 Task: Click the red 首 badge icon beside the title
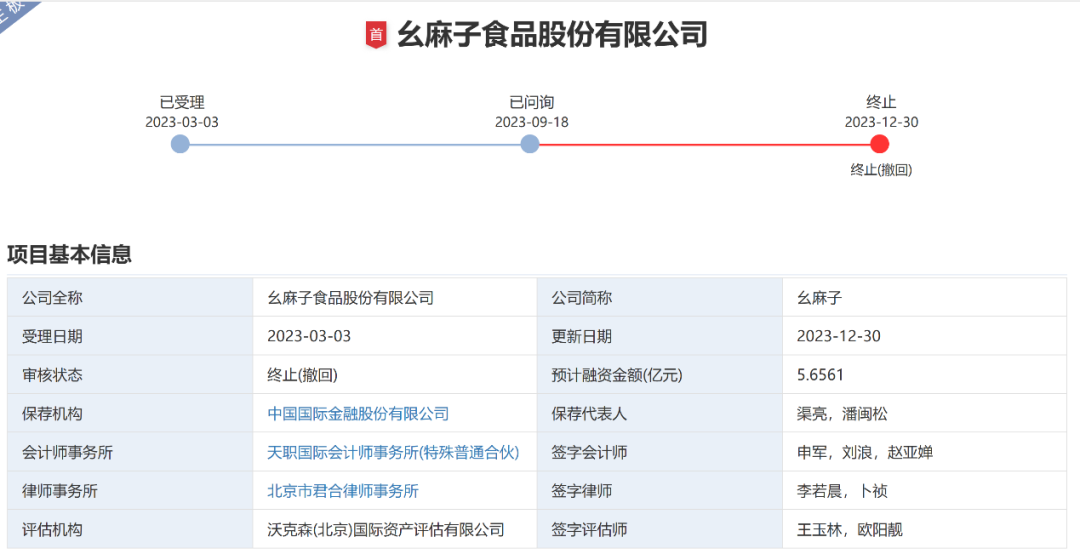(x=375, y=34)
